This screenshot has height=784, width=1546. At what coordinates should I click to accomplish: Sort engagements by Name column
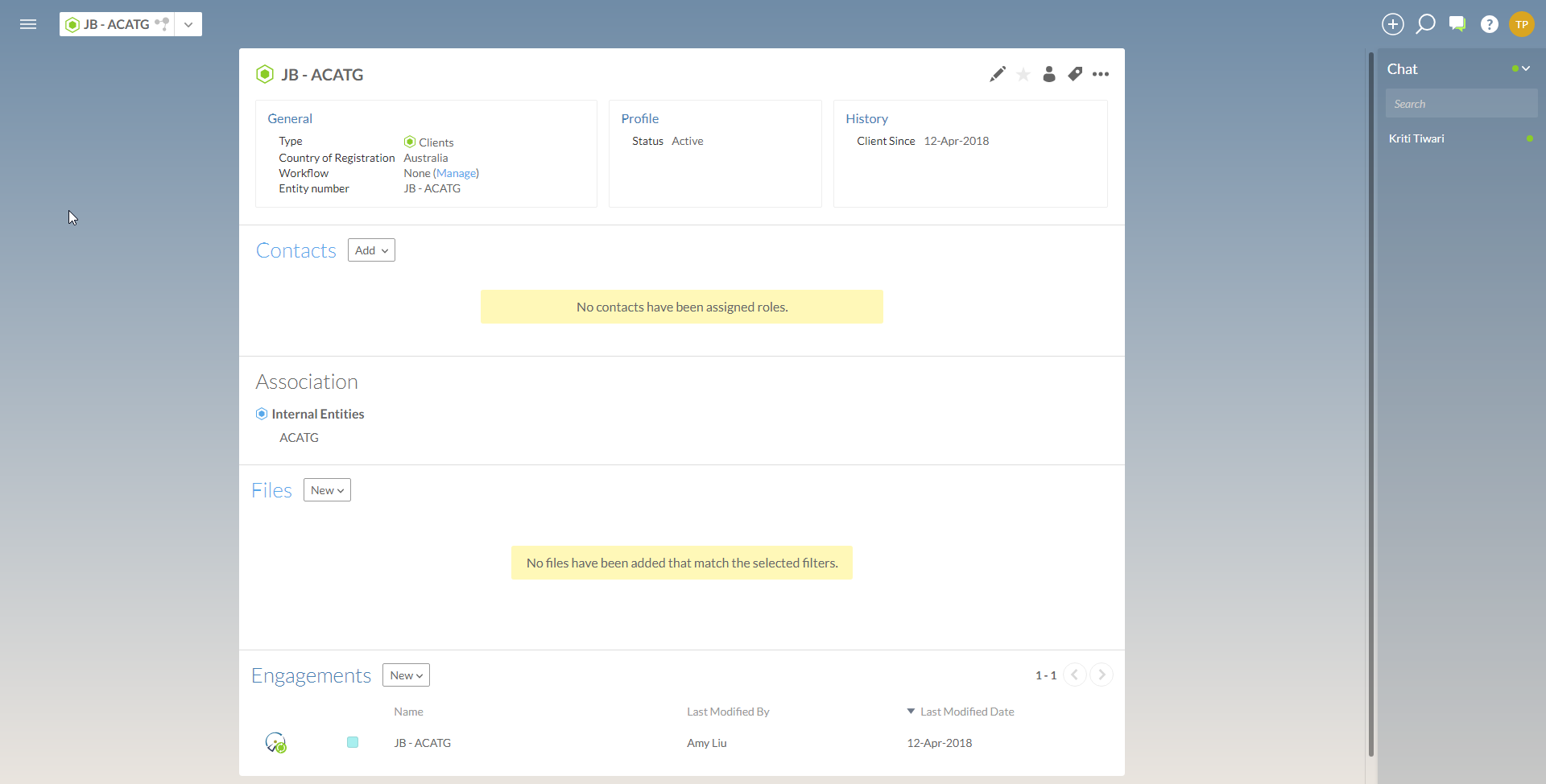coord(408,712)
